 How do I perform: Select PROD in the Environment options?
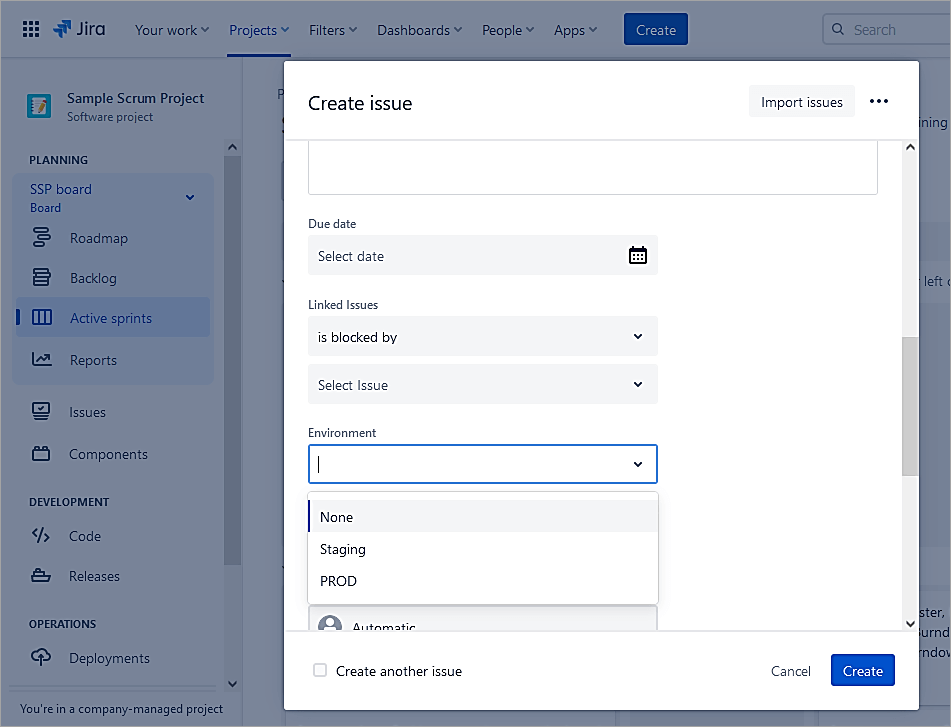click(338, 581)
